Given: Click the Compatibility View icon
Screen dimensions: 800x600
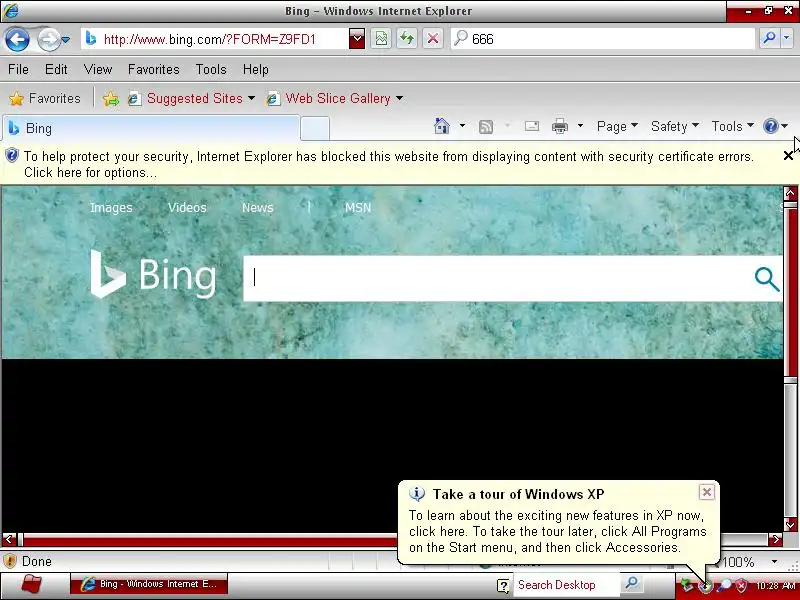Looking at the screenshot, I should 381,39.
